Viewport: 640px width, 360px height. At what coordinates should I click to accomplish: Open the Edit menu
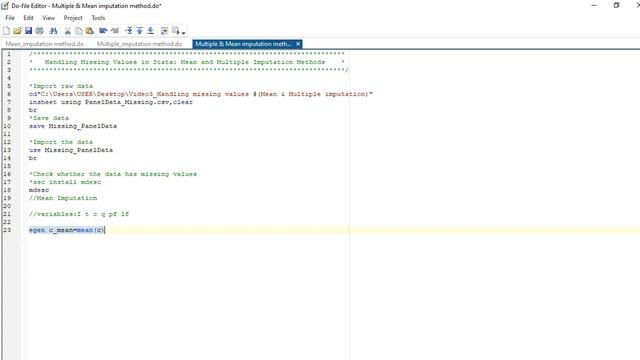[28, 18]
